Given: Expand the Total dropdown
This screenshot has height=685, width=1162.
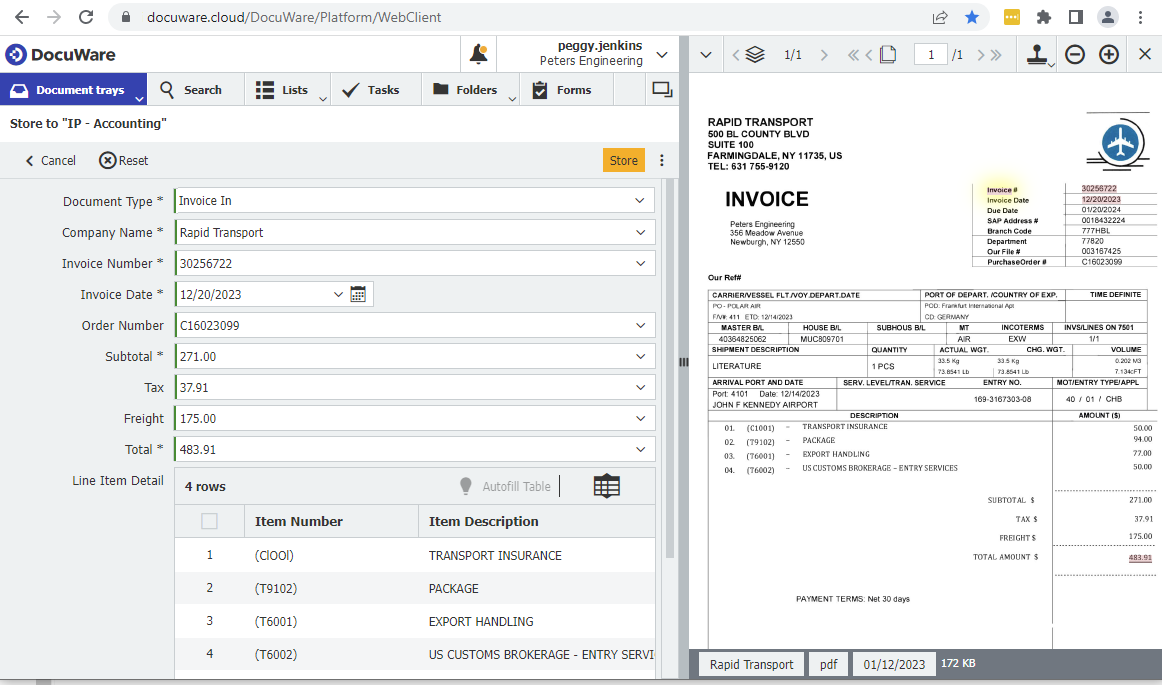Looking at the screenshot, I should click(640, 449).
